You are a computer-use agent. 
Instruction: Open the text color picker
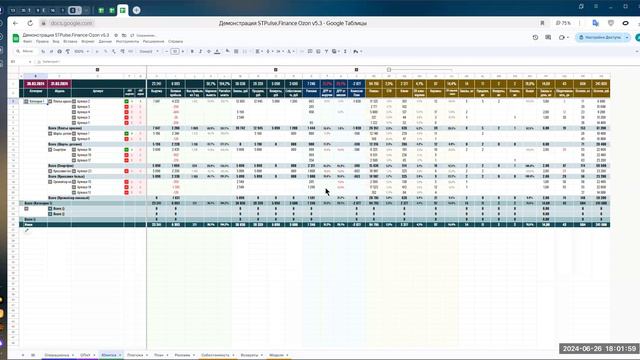click(x=218, y=51)
